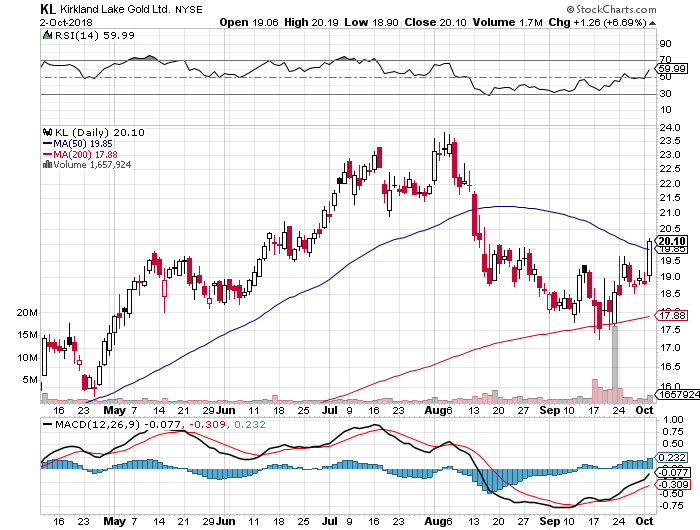Click the black MACD legend line swatch
The width and height of the screenshot is (700, 530).
click(47, 425)
